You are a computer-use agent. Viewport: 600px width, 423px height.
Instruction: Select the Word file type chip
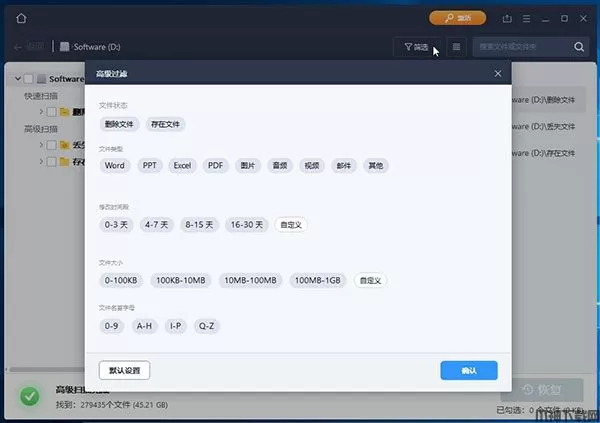tap(114, 165)
